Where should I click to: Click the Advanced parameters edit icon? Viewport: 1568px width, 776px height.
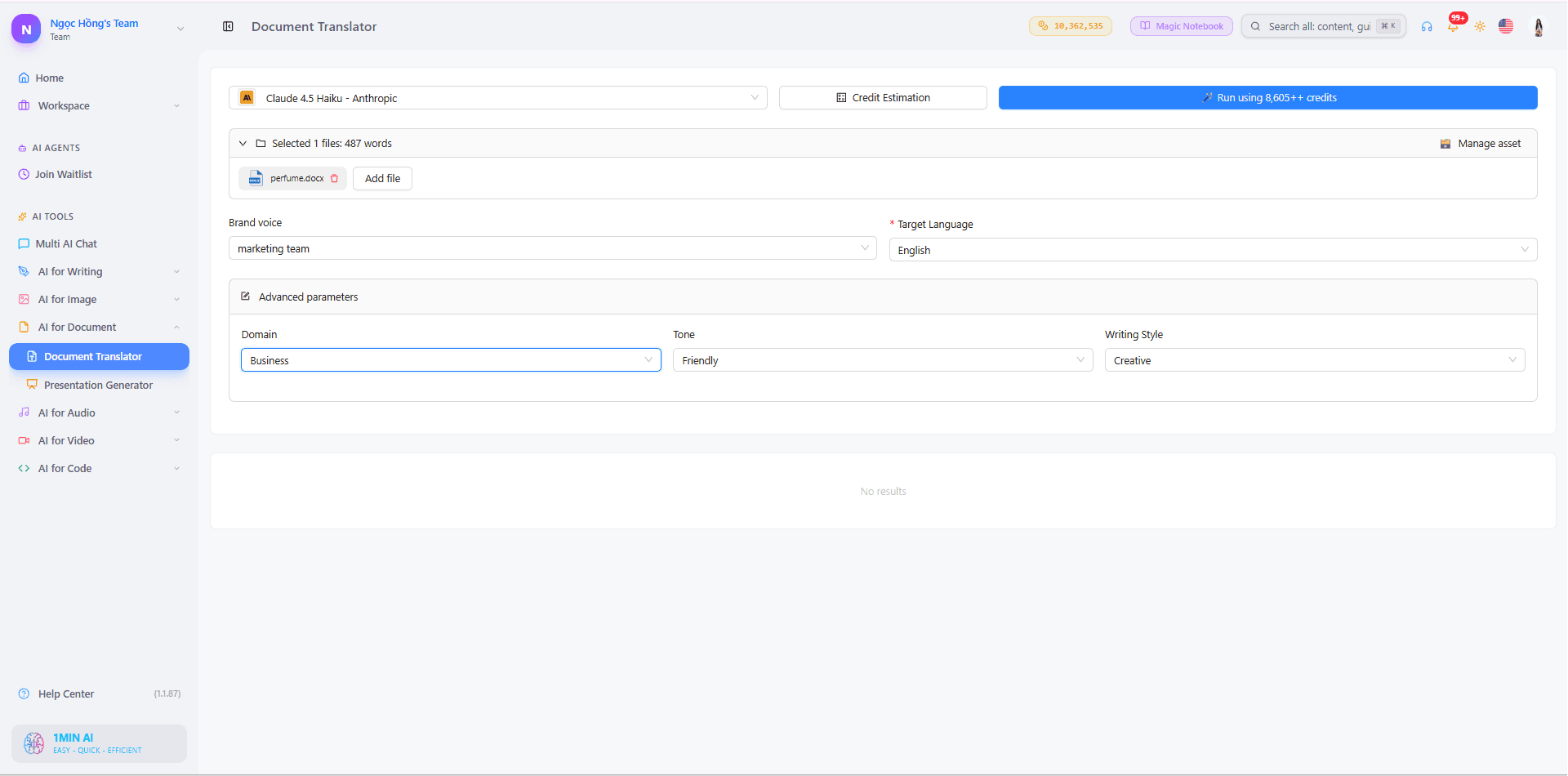coord(245,297)
